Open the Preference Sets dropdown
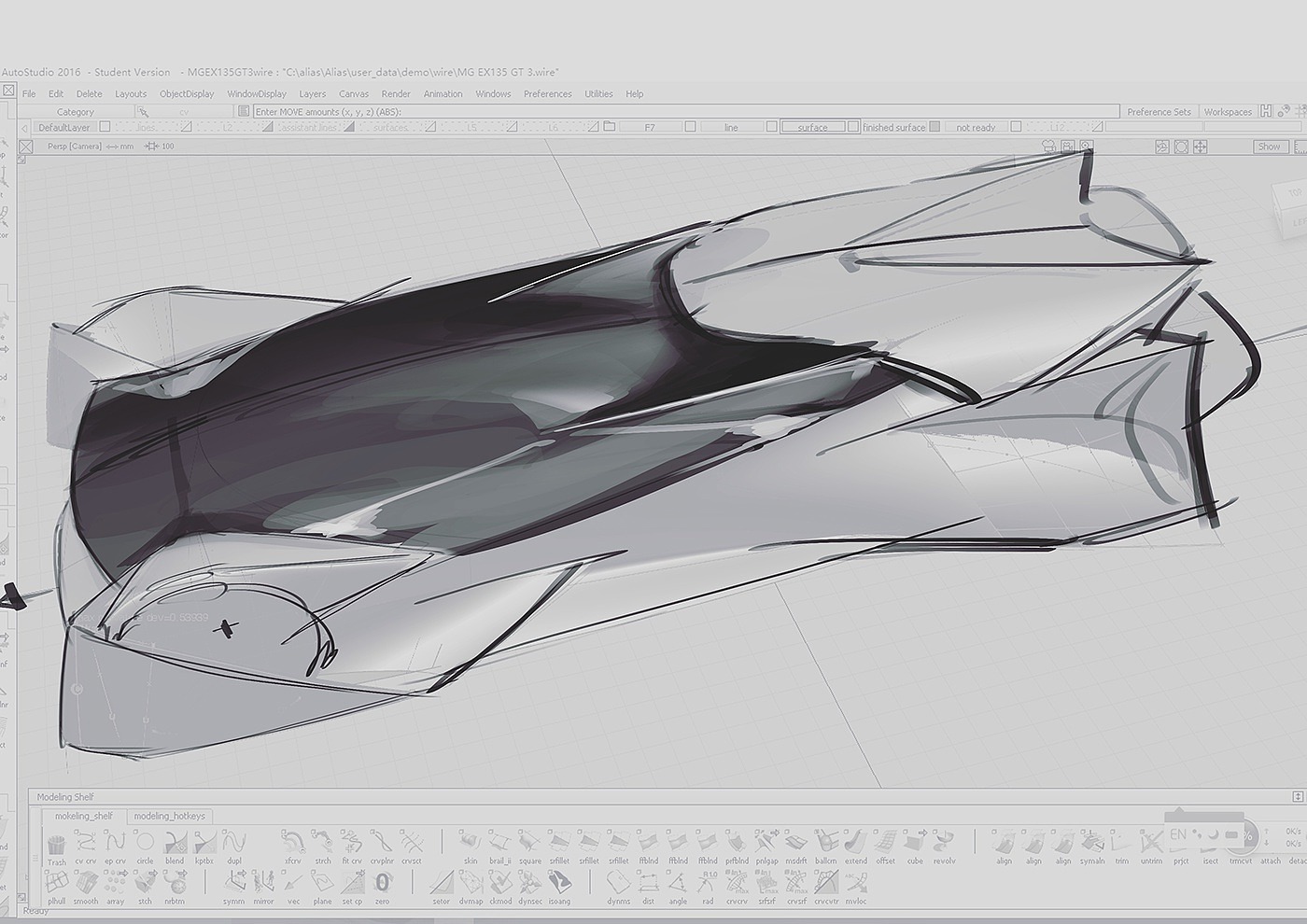 (x=1159, y=112)
